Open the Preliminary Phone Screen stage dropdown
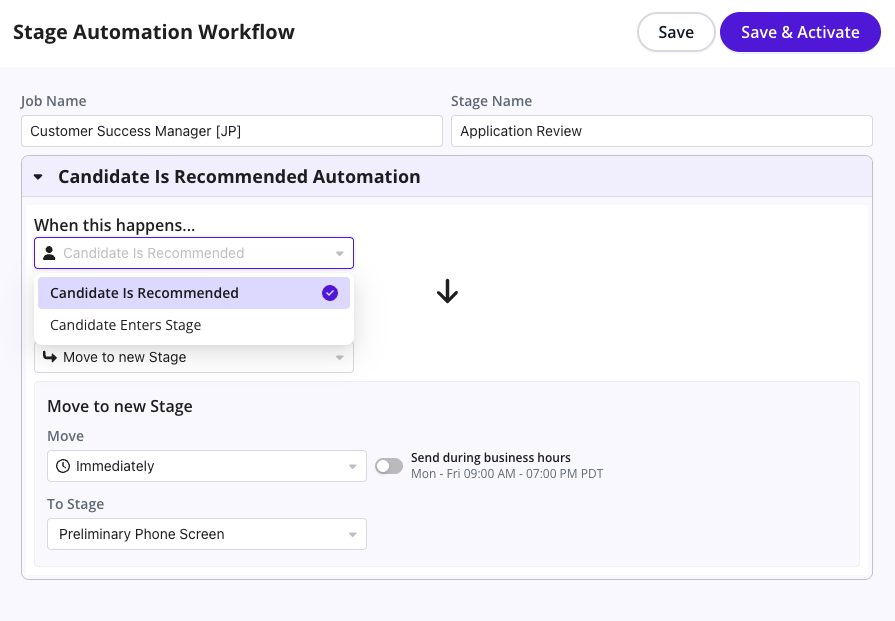Screen dimensions: 895x621 (x=206, y=534)
